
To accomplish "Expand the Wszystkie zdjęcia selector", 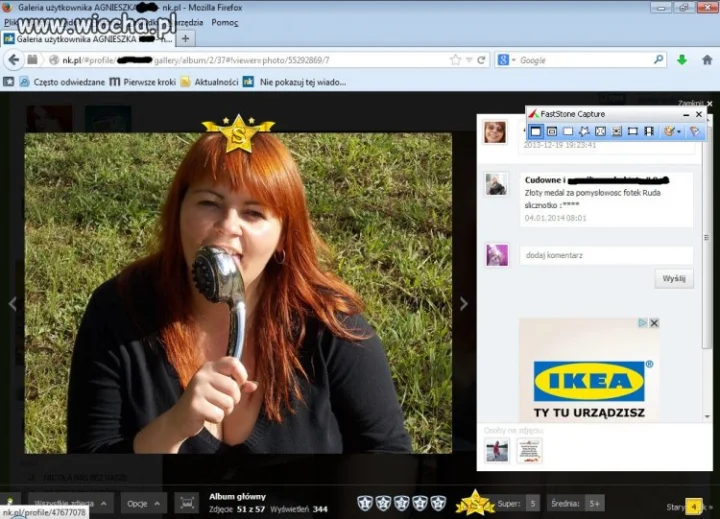I will tap(70, 504).
